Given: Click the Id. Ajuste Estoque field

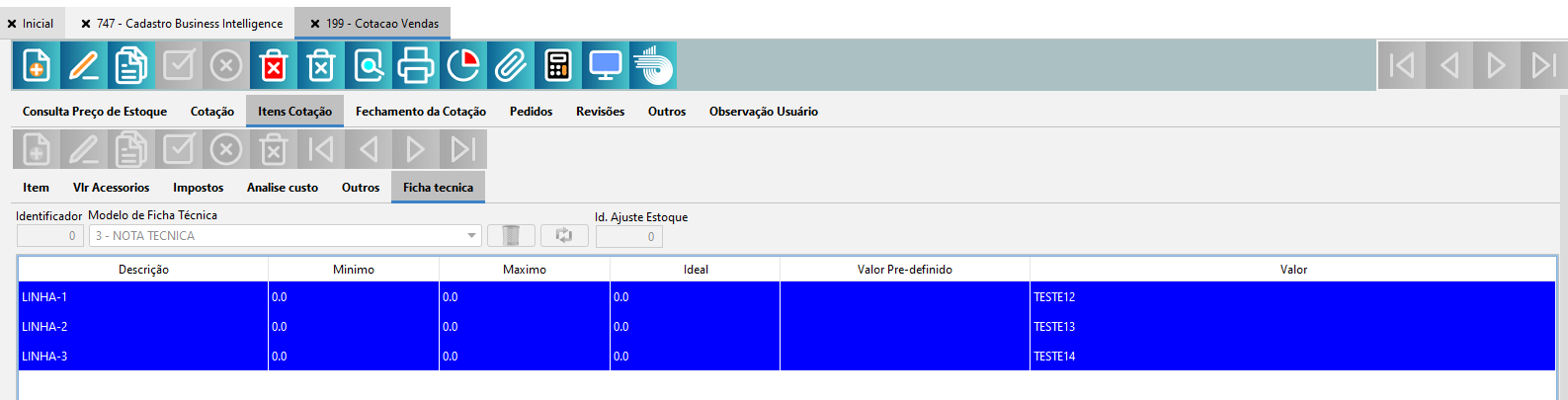Looking at the screenshot, I should 628,237.
